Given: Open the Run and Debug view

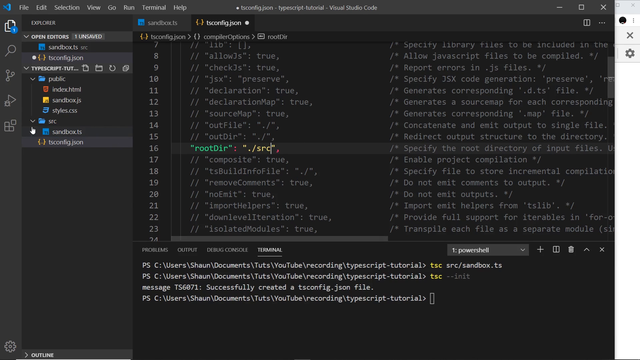Looking at the screenshot, I should [10, 100].
